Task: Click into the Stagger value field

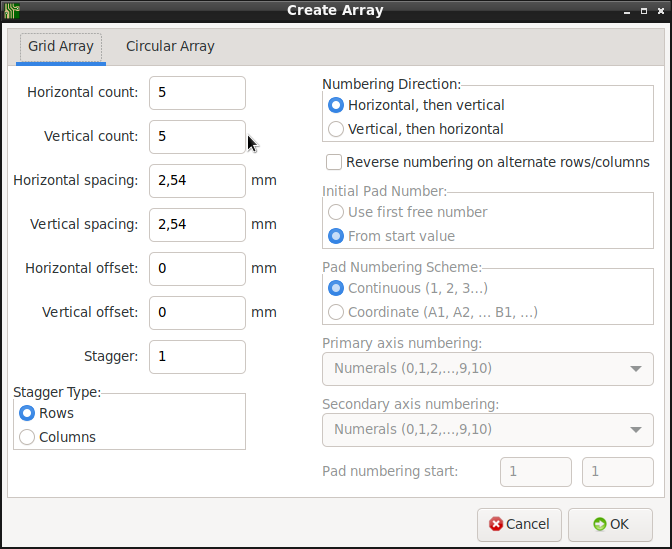Action: point(198,357)
